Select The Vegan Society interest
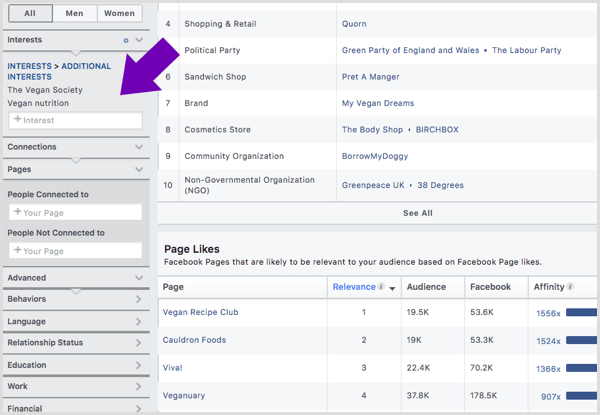600x415 pixels. click(x=45, y=90)
